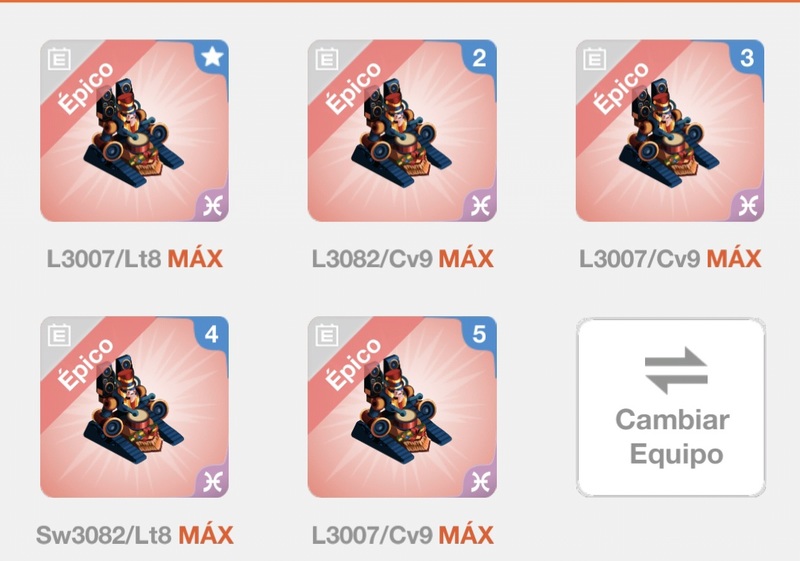800x561 pixels.
Task: Tap the Pisces symbol on card 2
Action: [x=481, y=206]
